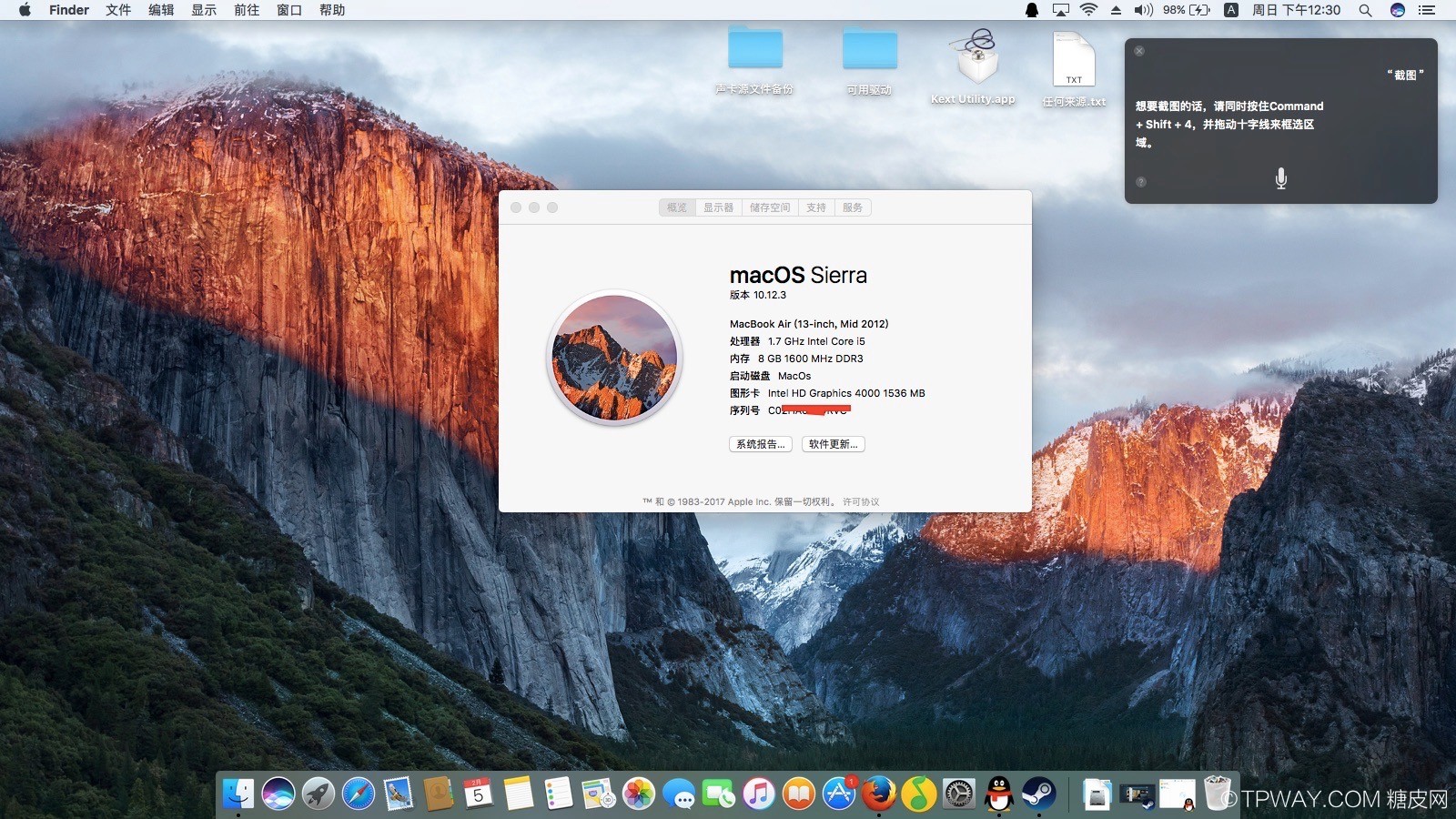Open FaceTime green icon in Dock
The width and height of the screenshot is (1456, 819).
point(719,794)
